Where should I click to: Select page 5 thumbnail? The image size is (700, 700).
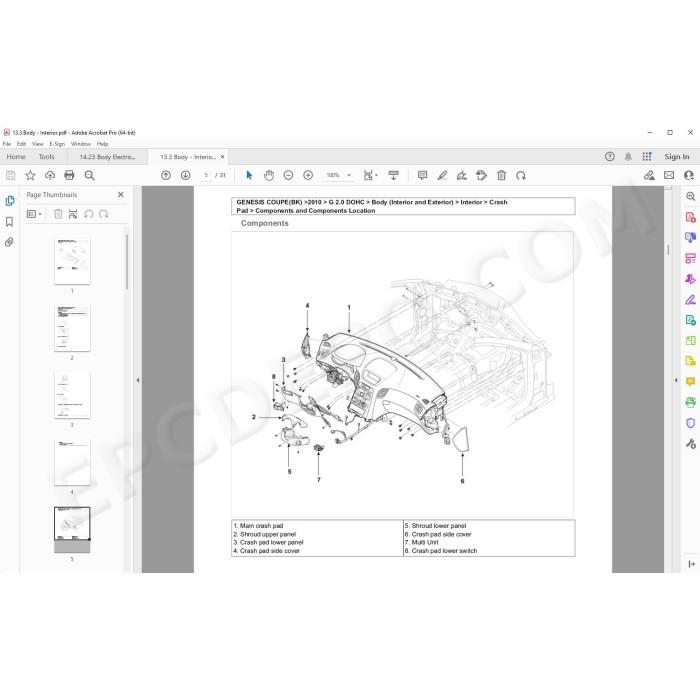pos(72,530)
